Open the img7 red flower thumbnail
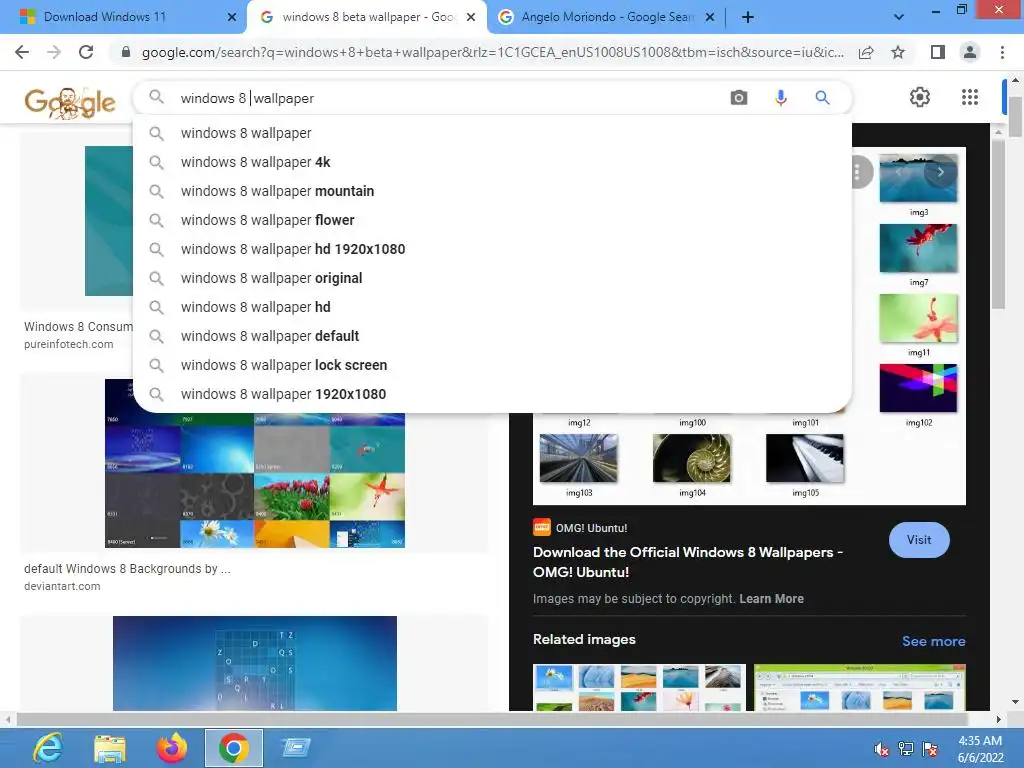 coord(918,248)
